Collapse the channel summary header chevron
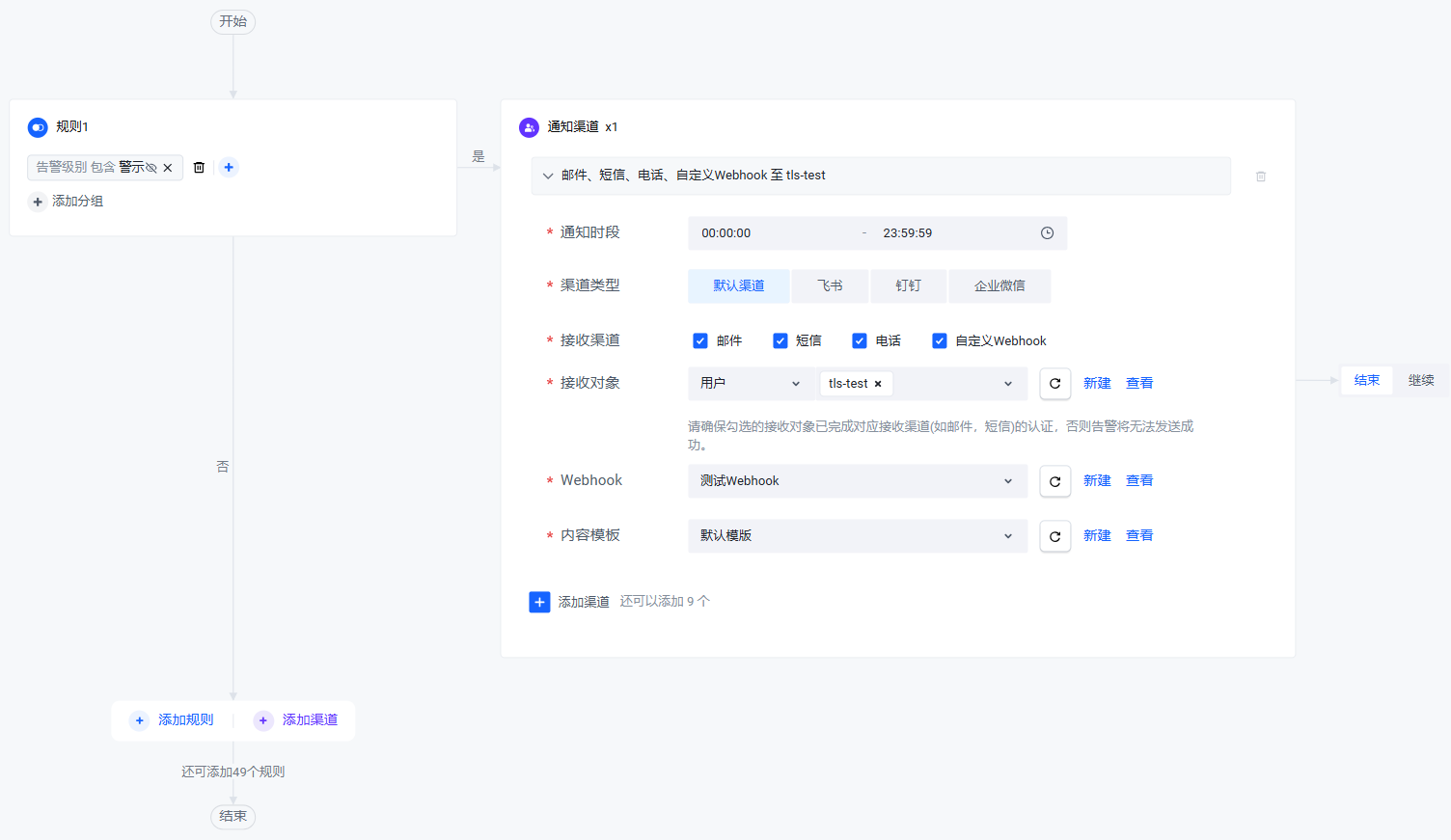 (x=548, y=176)
